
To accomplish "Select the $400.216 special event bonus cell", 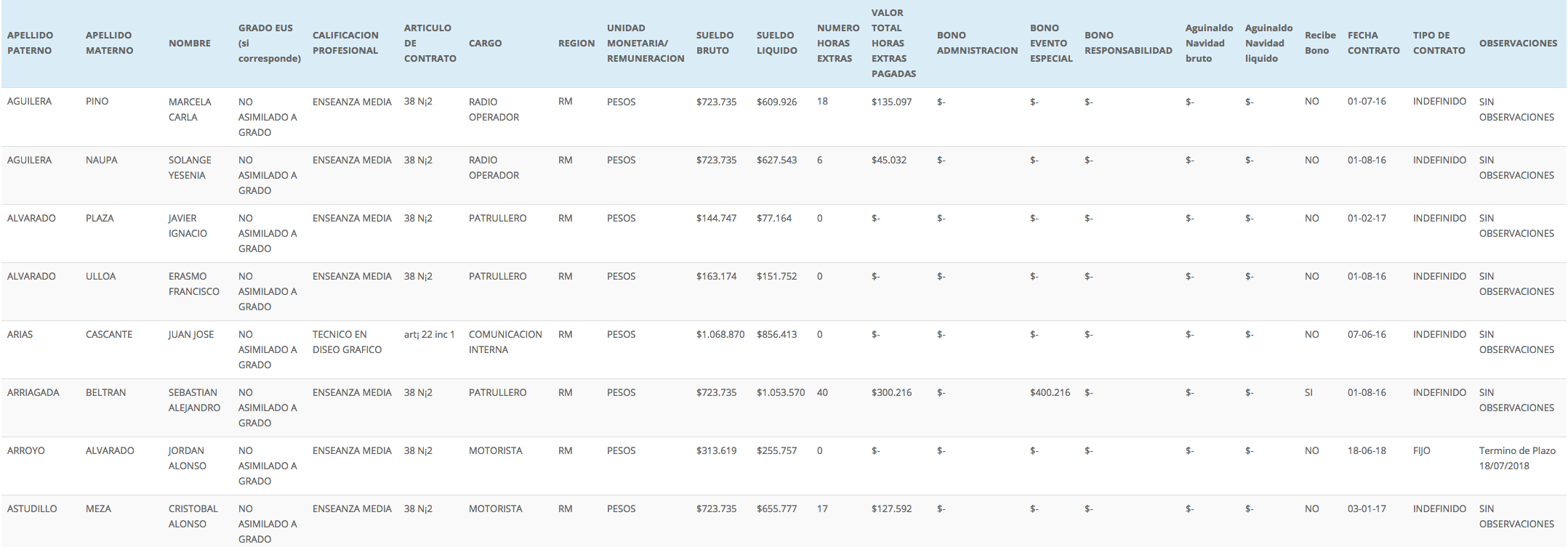I will pos(1050,392).
